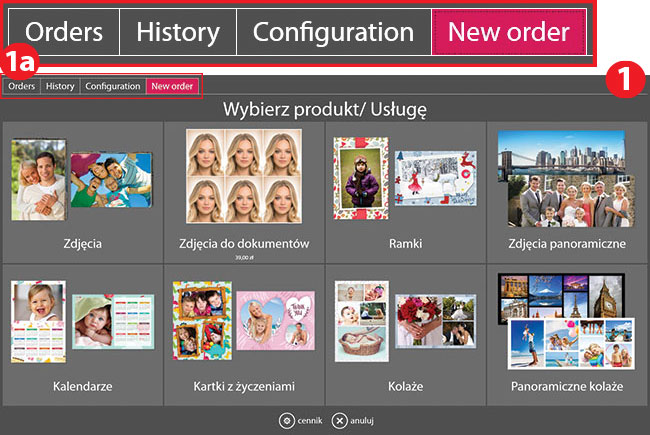Click the enlarged Configuration tab in the callout
The image size is (650, 435).
click(x=333, y=32)
